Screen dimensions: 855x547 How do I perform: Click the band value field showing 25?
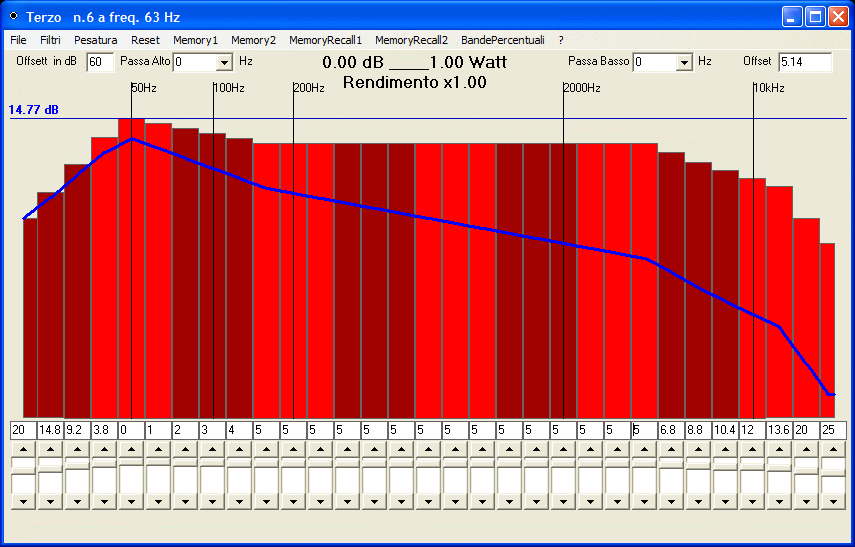[833, 430]
